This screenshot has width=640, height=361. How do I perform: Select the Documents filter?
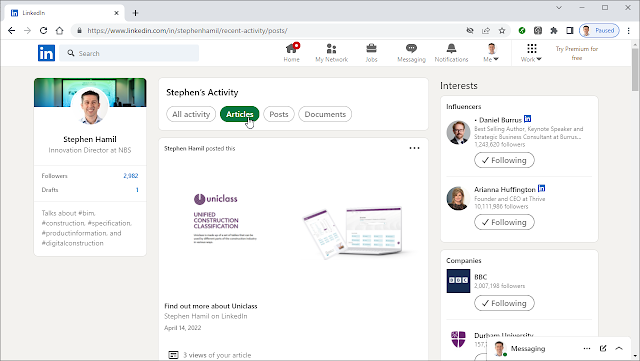pyautogui.click(x=325, y=114)
